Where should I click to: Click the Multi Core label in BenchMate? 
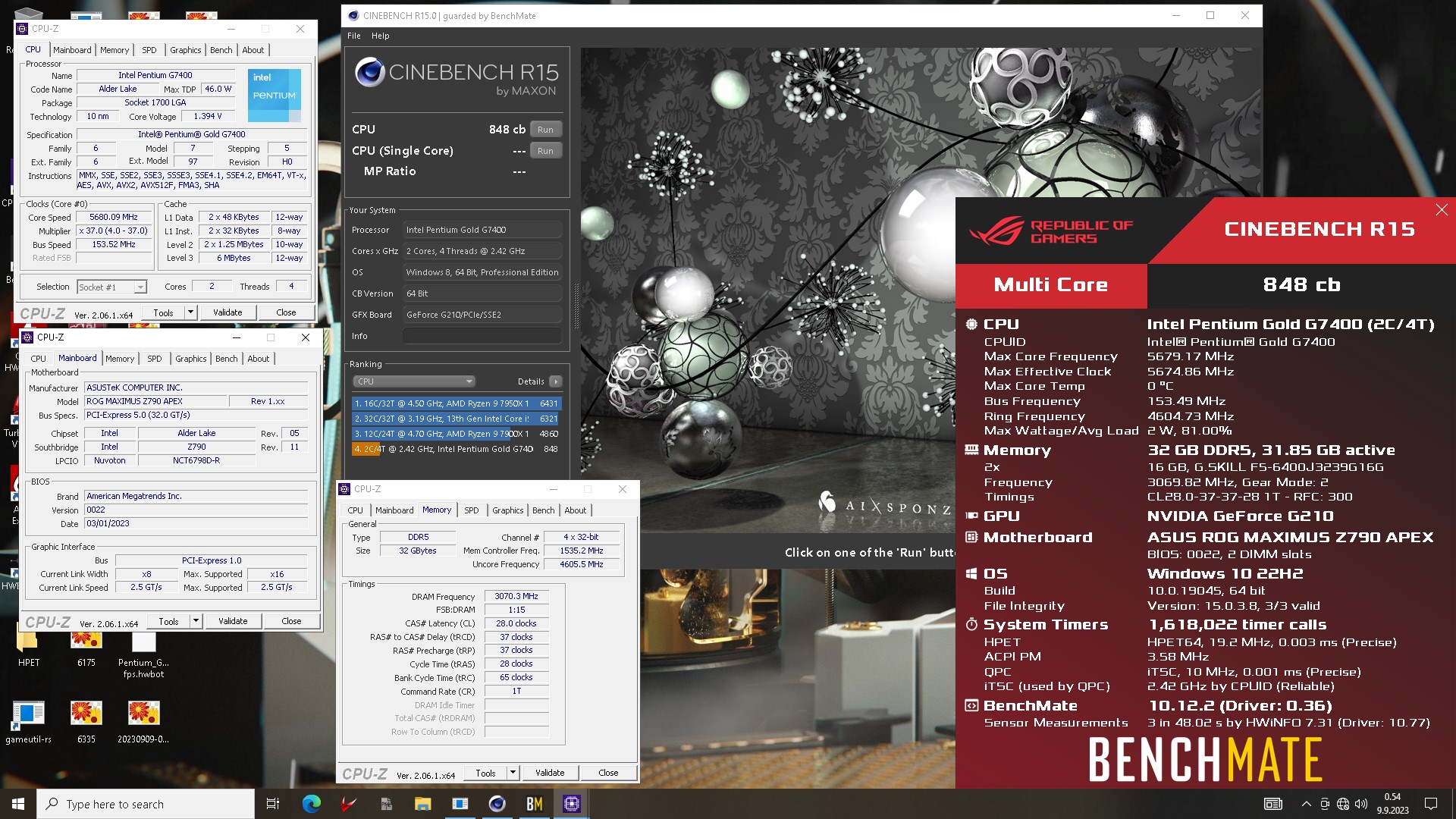[1051, 285]
